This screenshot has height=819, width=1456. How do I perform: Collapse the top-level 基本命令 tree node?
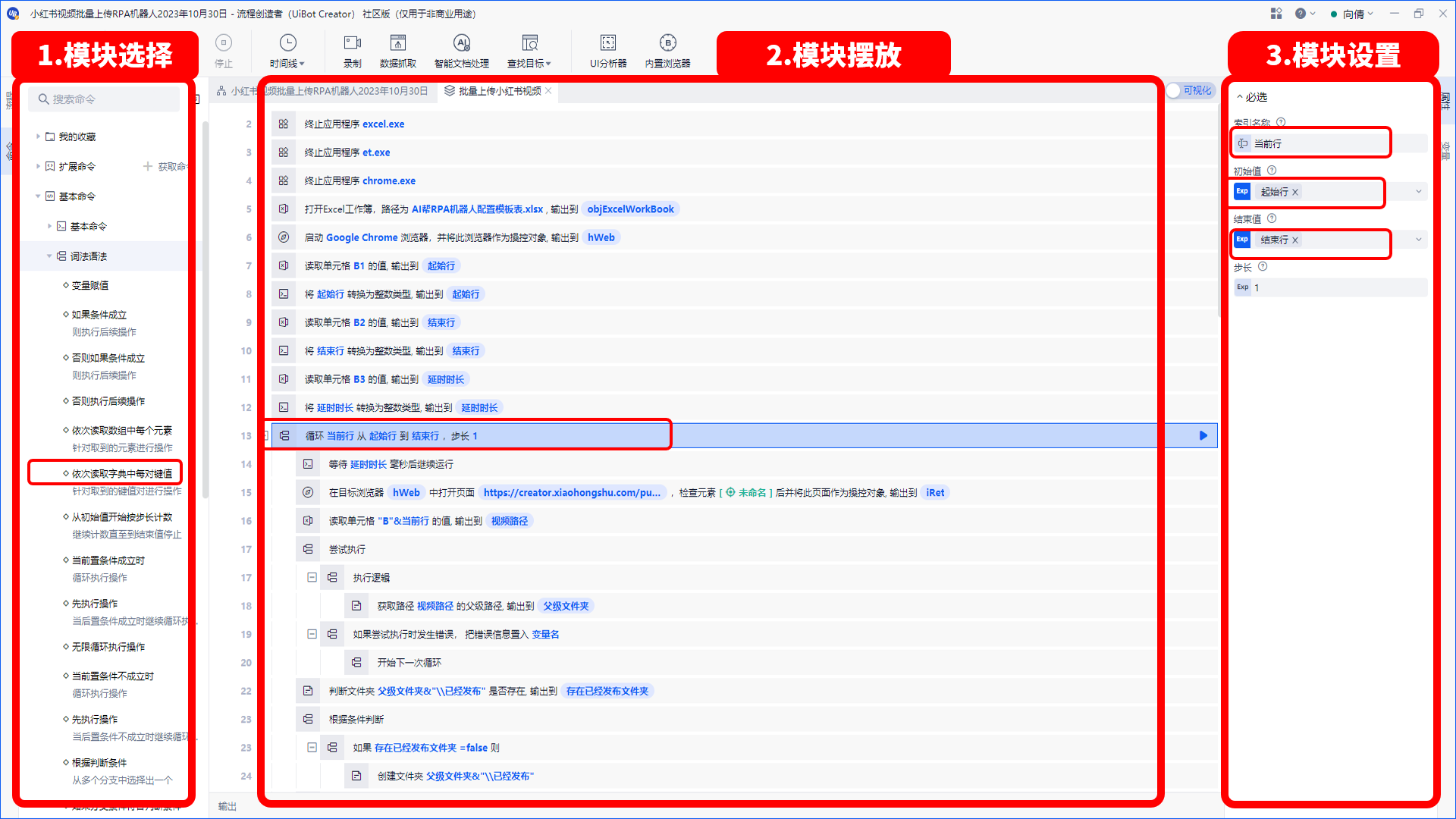coord(38,196)
